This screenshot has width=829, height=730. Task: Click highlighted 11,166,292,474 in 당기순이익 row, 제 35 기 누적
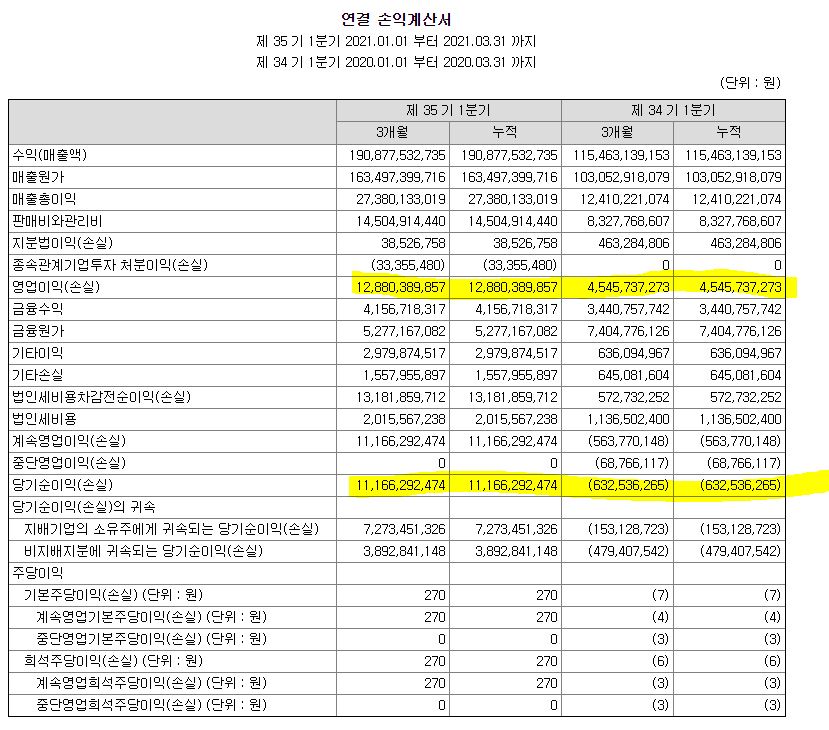click(513, 486)
